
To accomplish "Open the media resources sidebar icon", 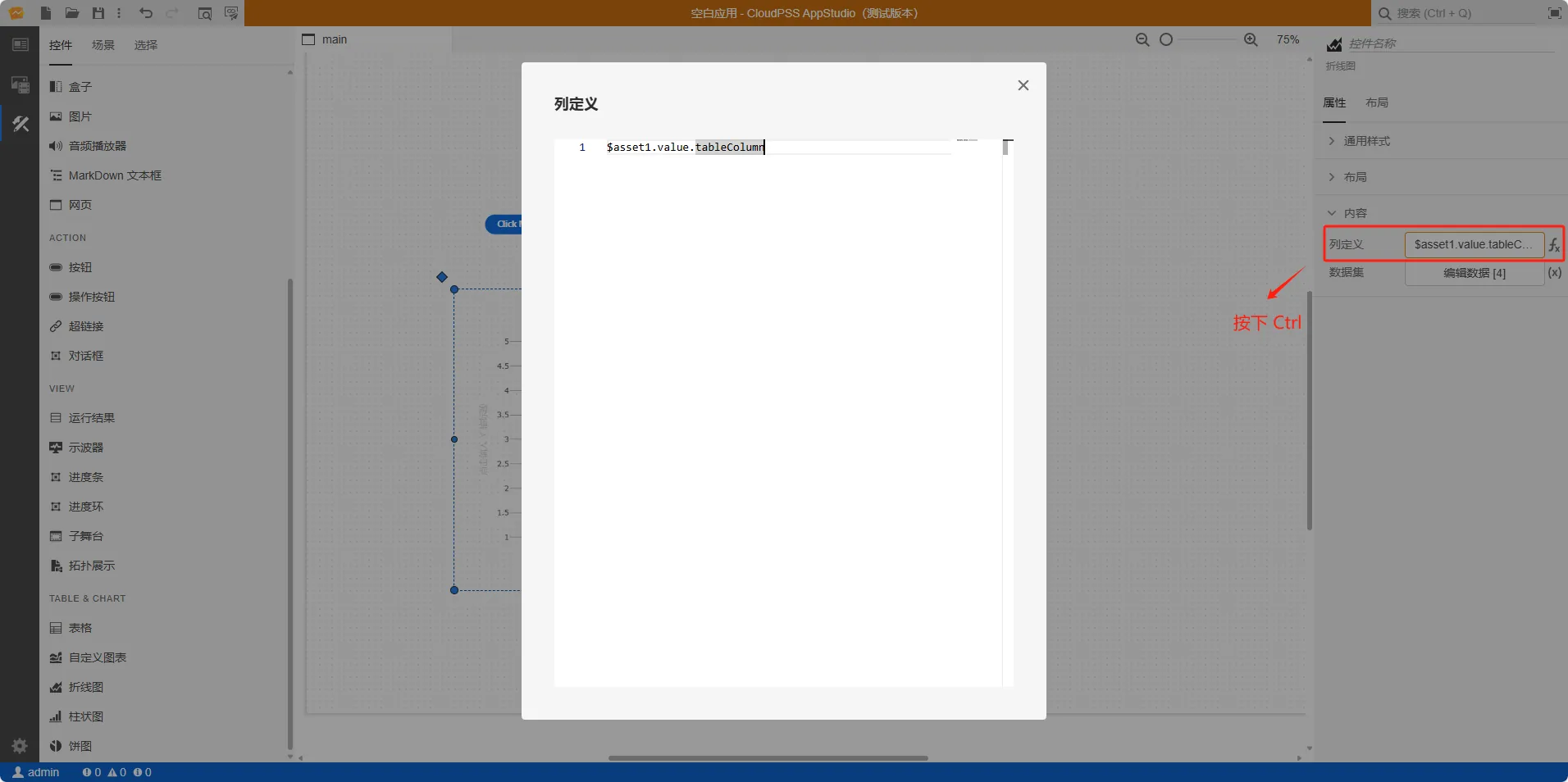I will [20, 84].
